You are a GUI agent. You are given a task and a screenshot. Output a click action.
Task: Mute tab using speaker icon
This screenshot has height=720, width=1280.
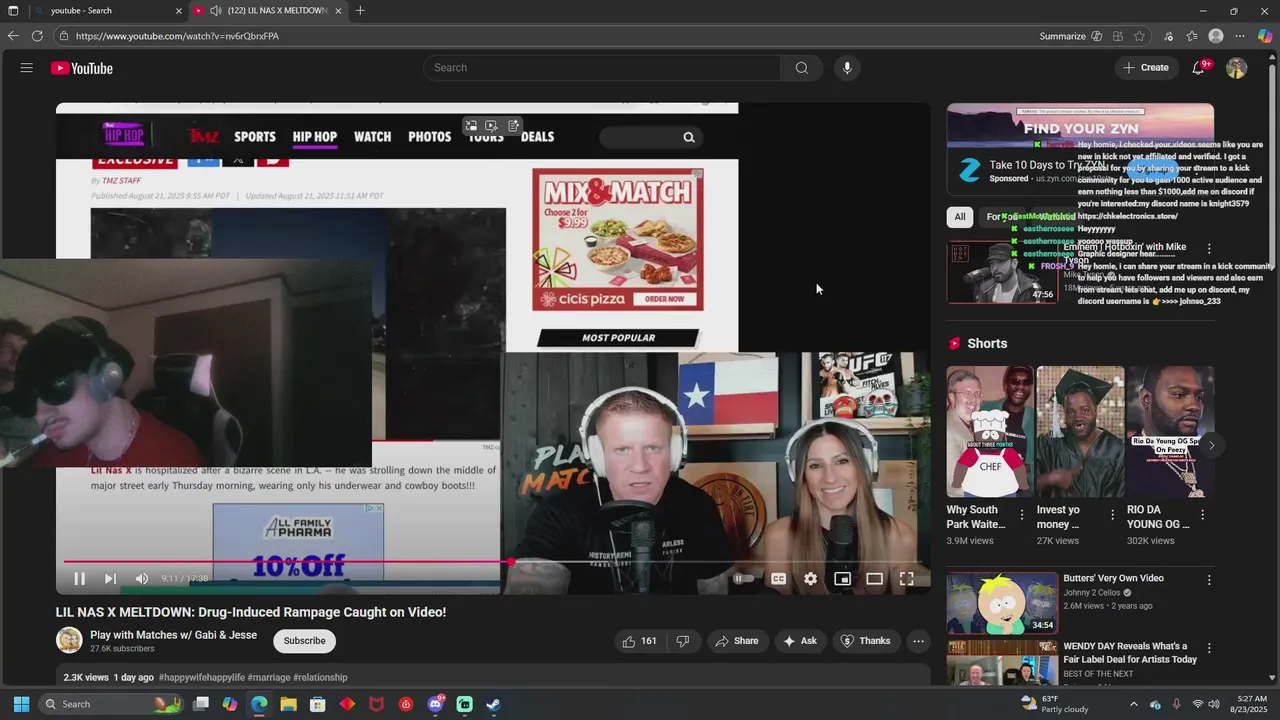(216, 11)
